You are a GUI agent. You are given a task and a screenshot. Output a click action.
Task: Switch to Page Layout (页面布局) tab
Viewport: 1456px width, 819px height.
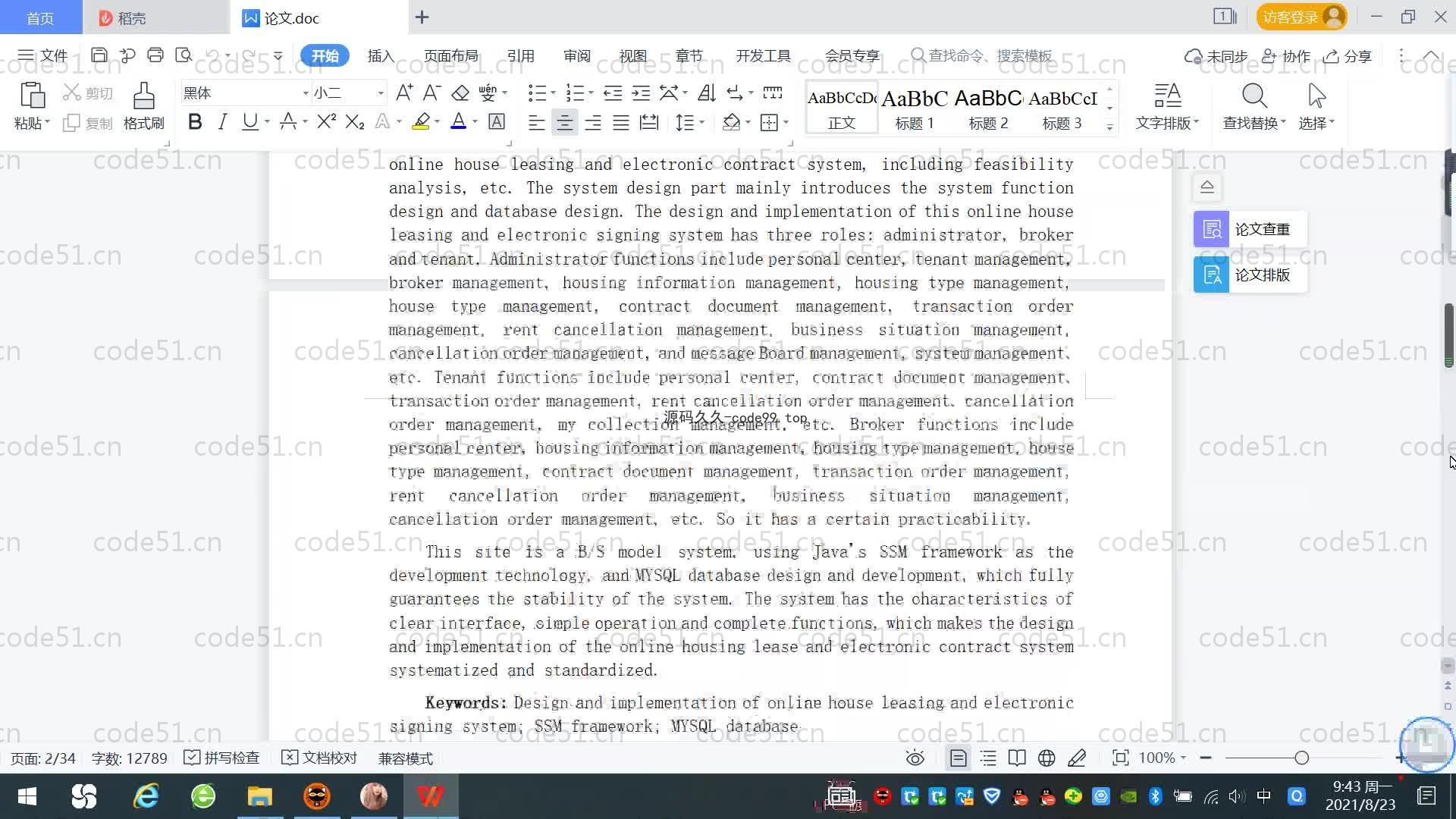tap(450, 55)
